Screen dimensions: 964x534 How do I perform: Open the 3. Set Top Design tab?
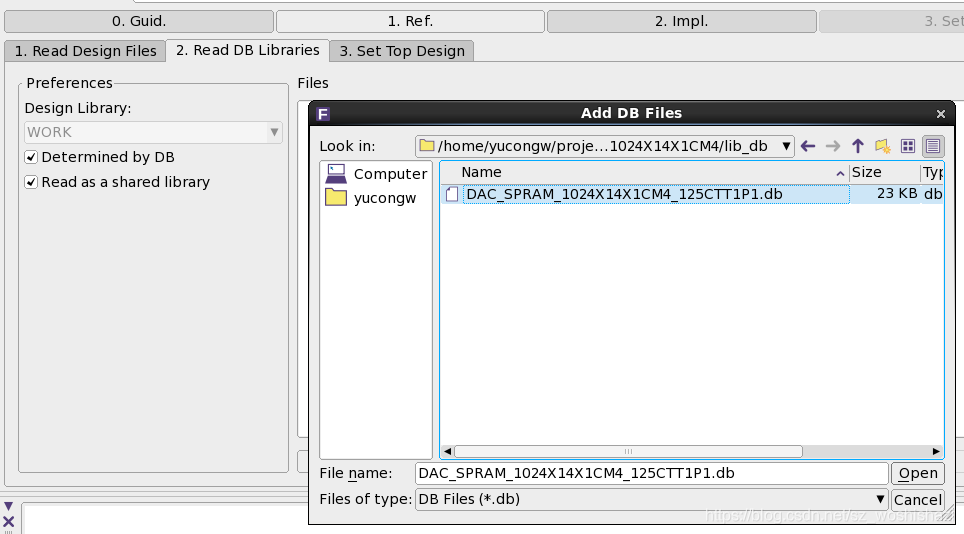coord(402,51)
